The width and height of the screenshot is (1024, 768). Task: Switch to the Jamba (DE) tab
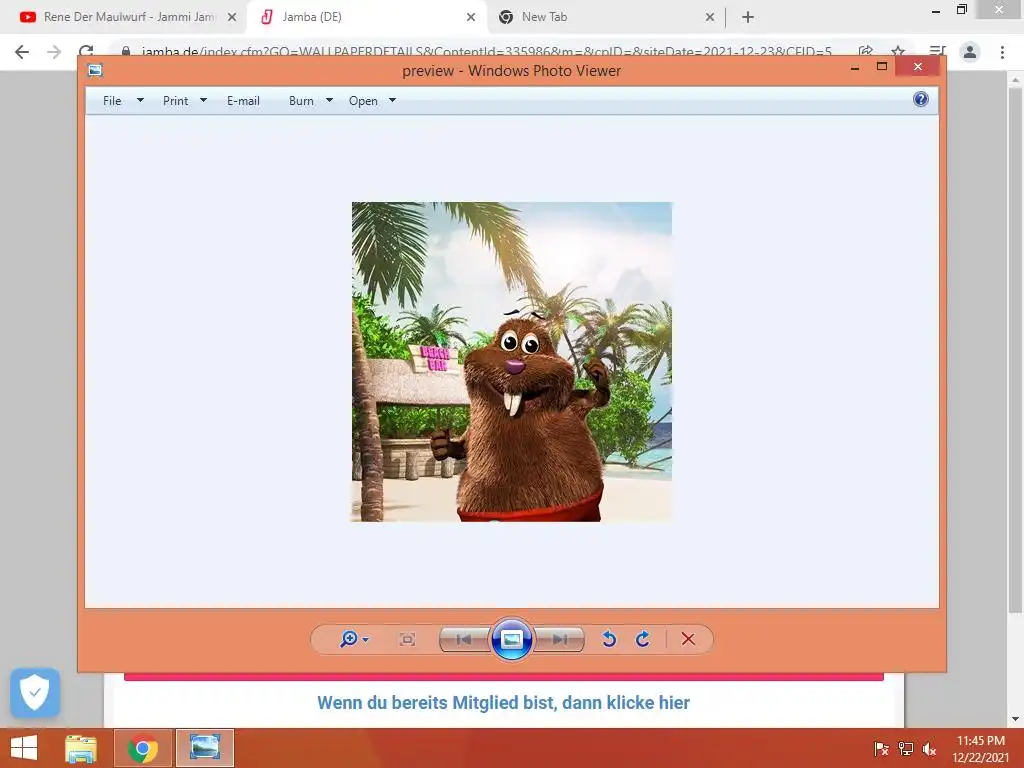(x=366, y=17)
